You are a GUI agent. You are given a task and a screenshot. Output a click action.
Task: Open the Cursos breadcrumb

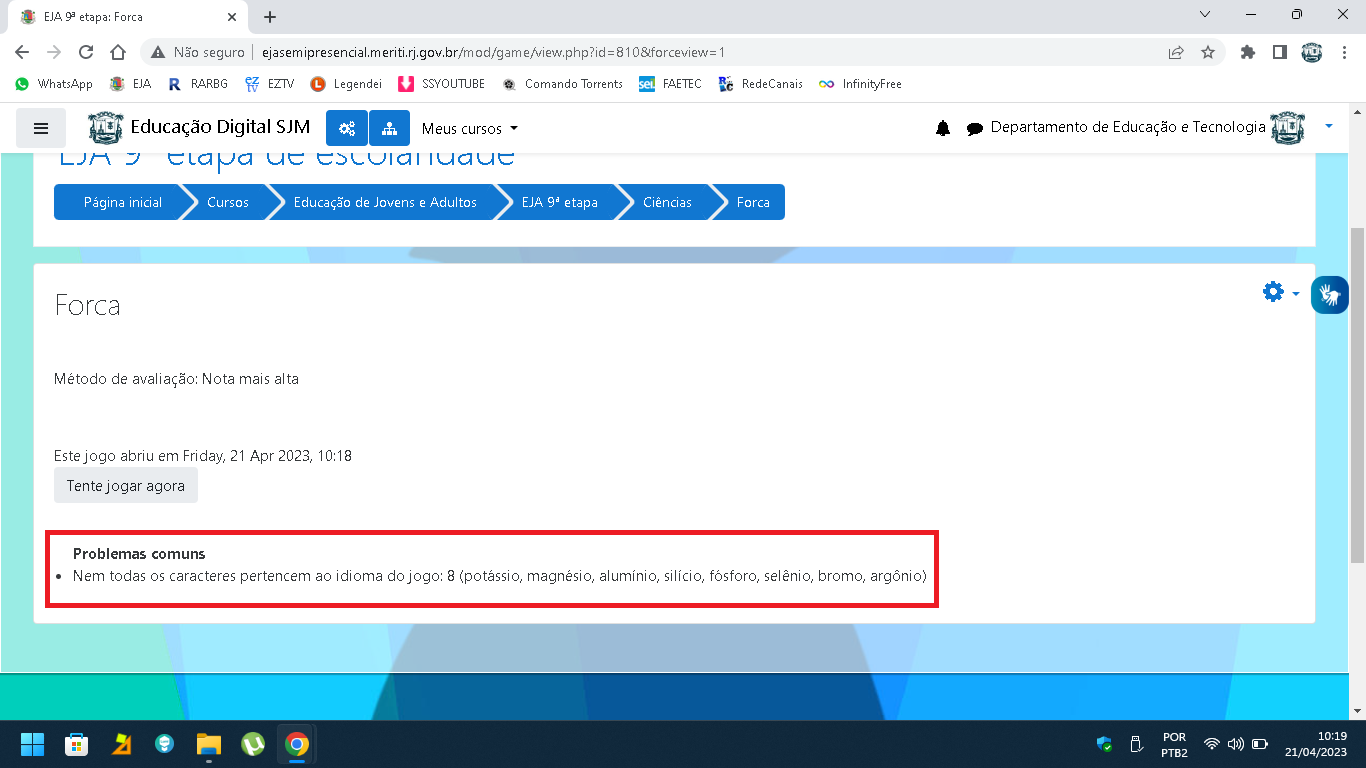click(x=228, y=202)
